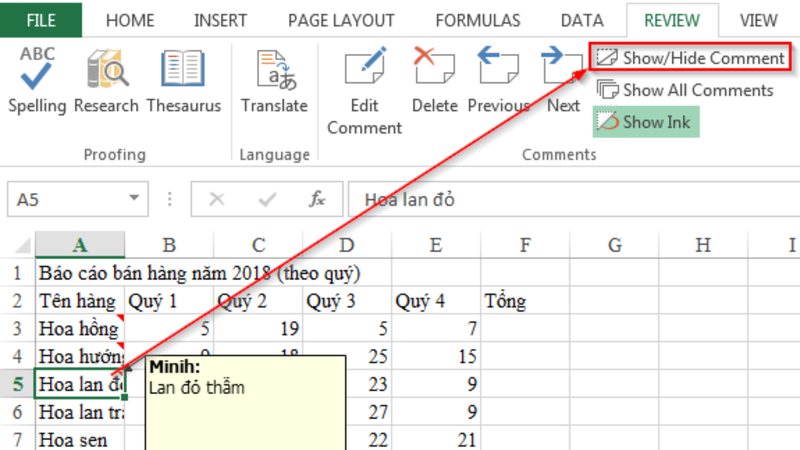Click value 22 in Hoa sen row
This screenshot has width=800, height=450.
tap(369, 439)
